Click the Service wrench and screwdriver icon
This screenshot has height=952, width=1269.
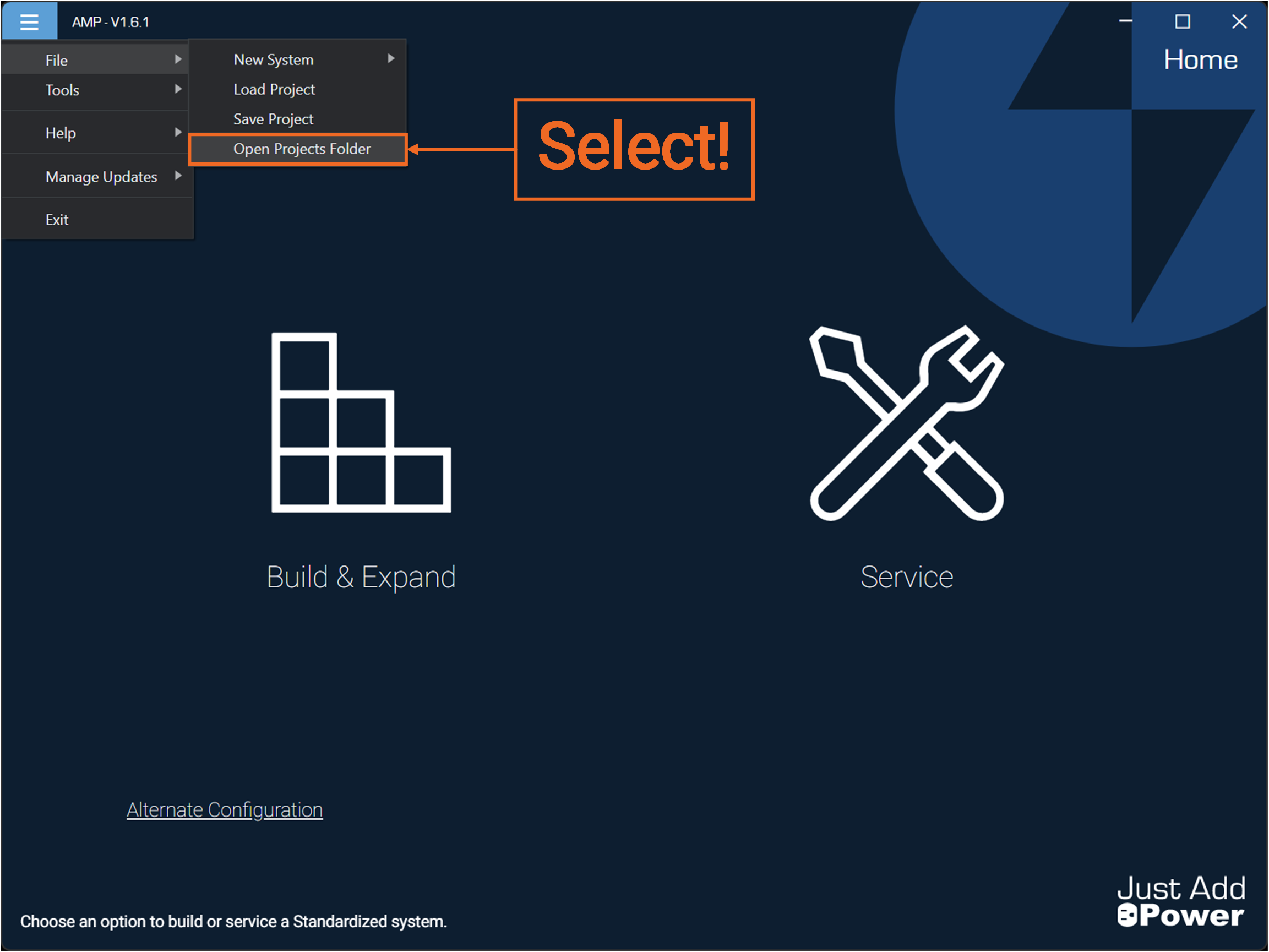[x=906, y=423]
